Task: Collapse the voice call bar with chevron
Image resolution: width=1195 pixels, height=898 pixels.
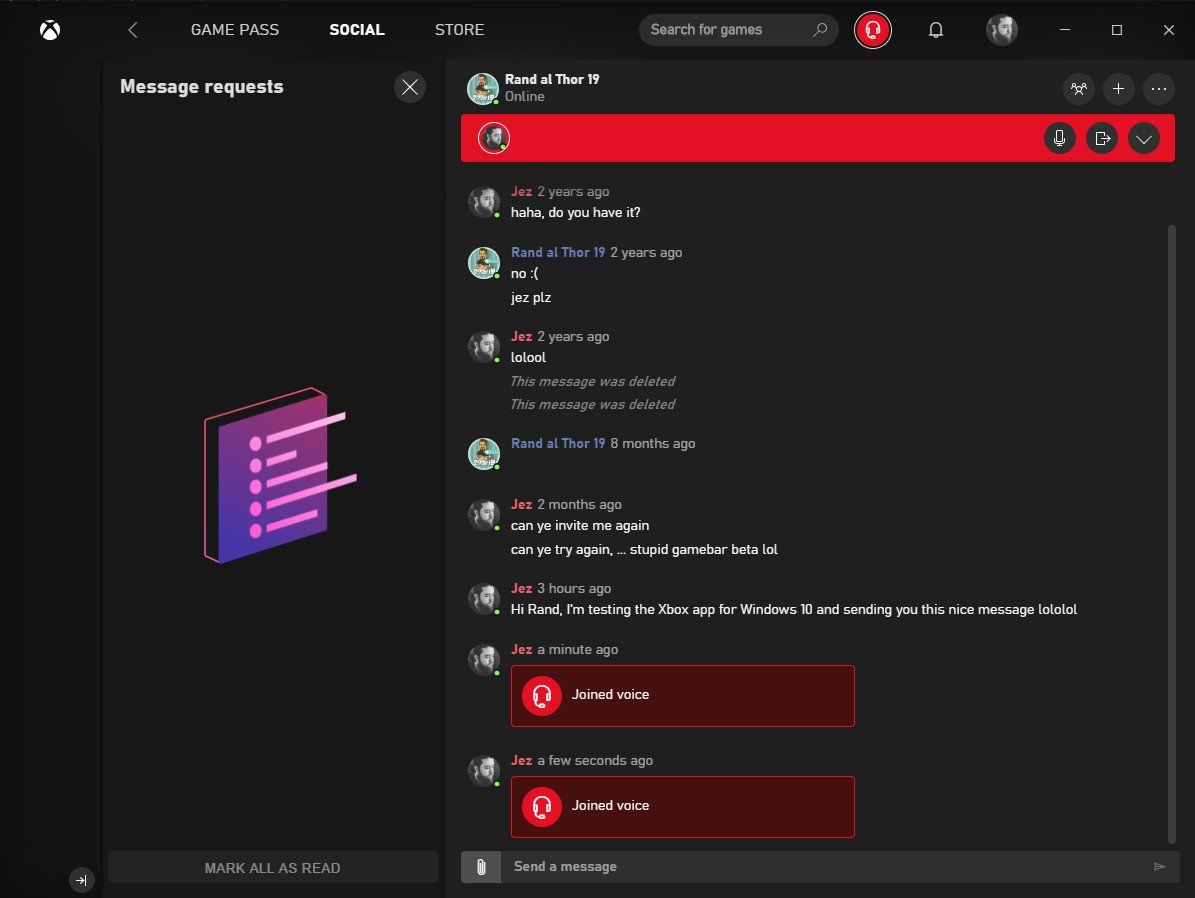Action: click(x=1144, y=138)
